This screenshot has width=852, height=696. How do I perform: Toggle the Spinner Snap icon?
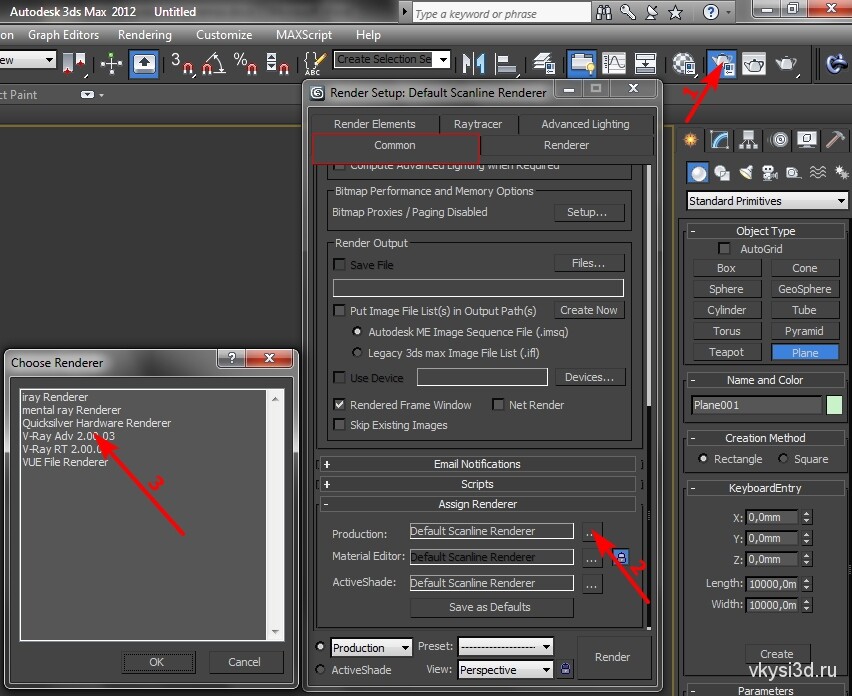[277, 64]
